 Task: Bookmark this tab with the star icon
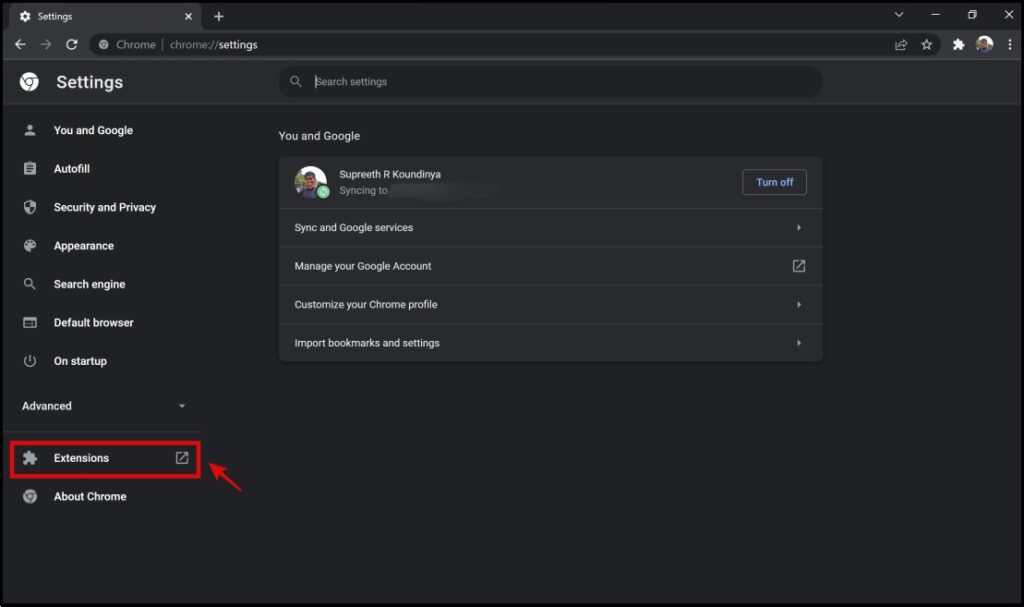coord(927,44)
